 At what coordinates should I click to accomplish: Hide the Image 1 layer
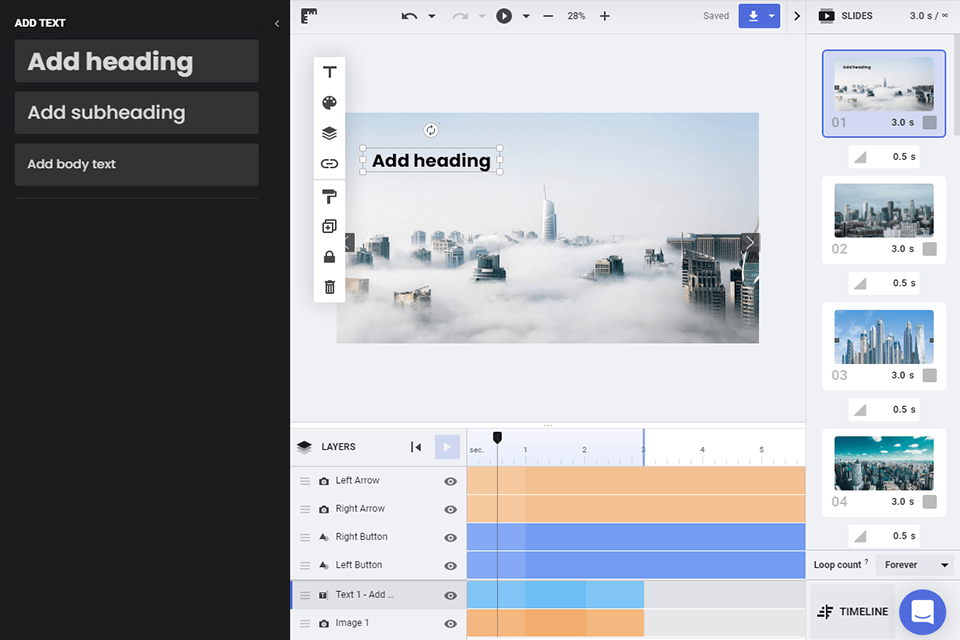tap(451, 623)
